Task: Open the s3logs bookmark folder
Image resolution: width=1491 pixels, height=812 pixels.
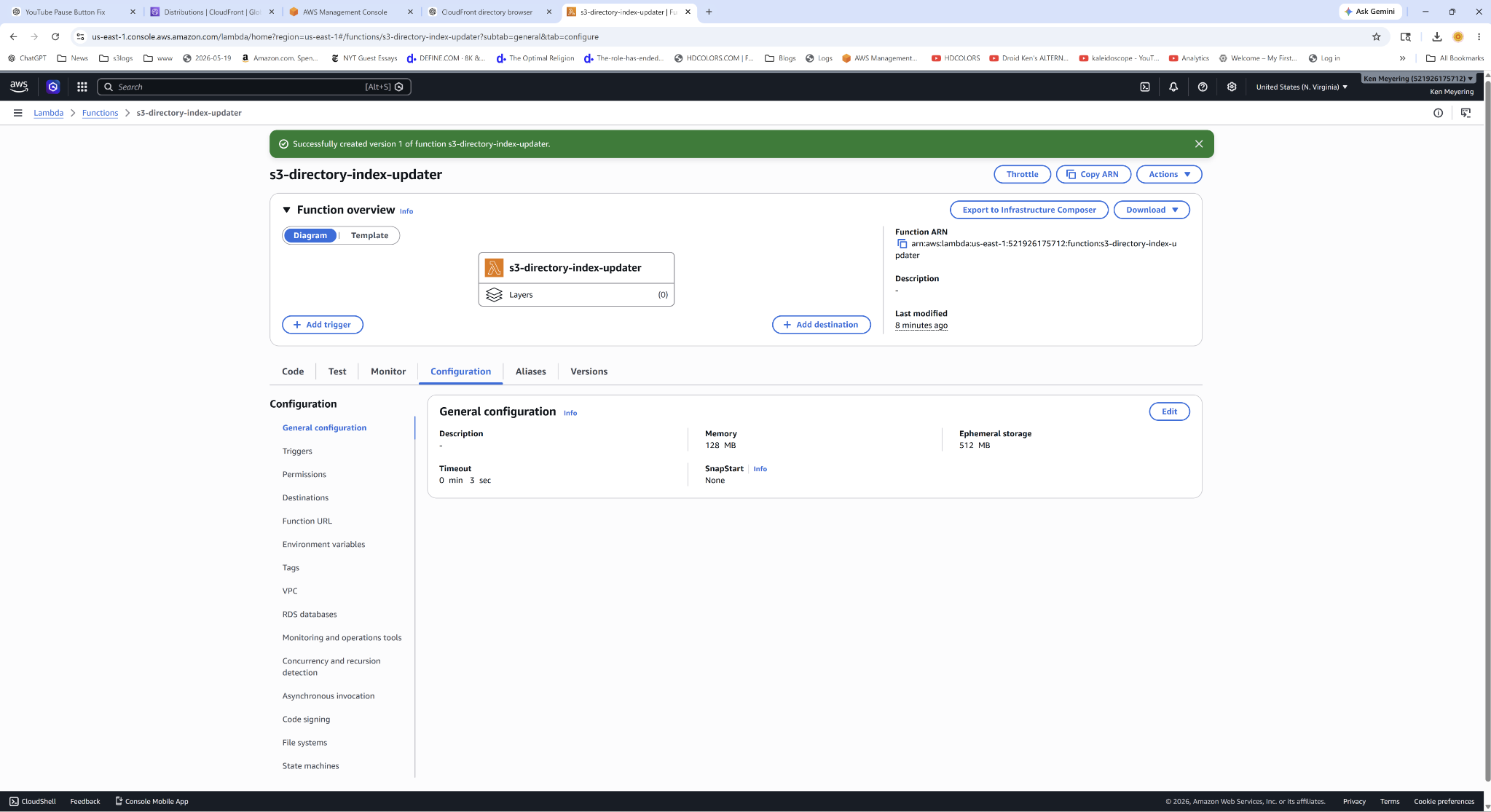Action: [x=116, y=58]
